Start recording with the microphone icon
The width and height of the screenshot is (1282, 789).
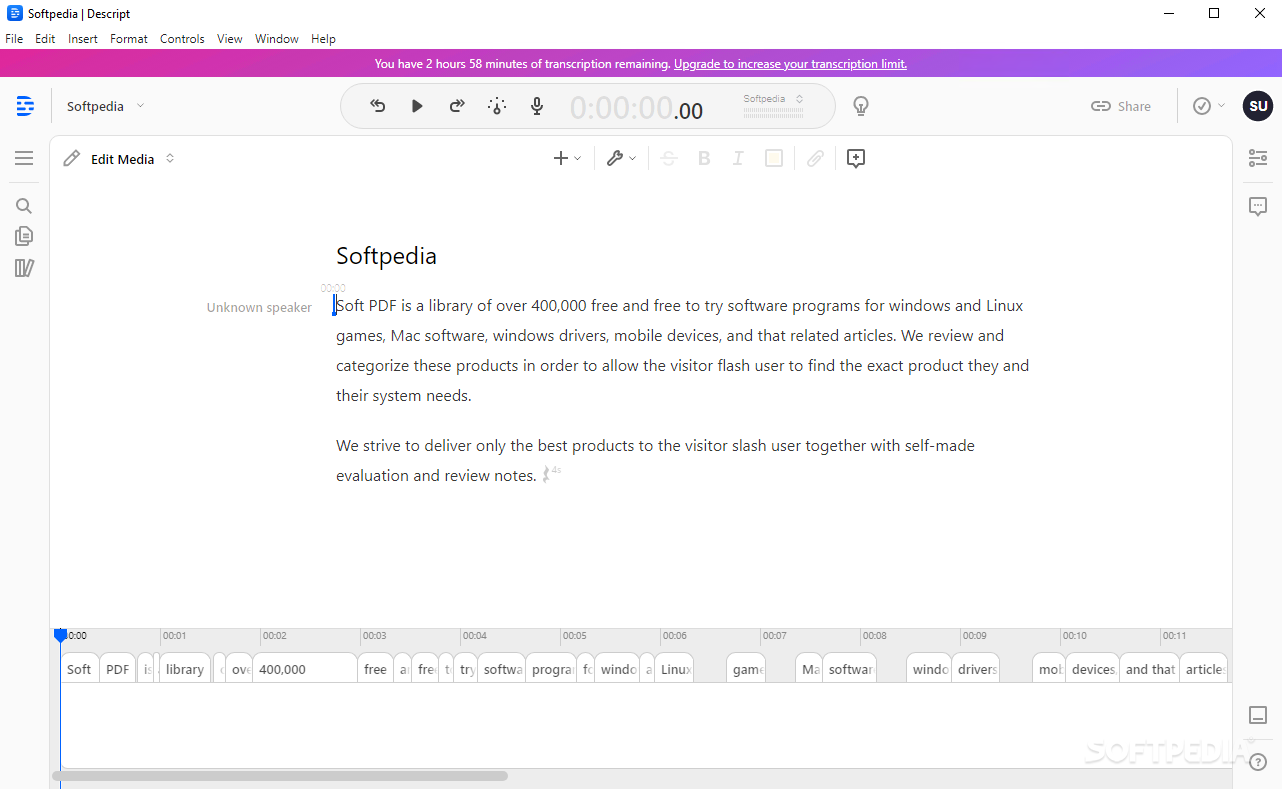pyautogui.click(x=537, y=106)
